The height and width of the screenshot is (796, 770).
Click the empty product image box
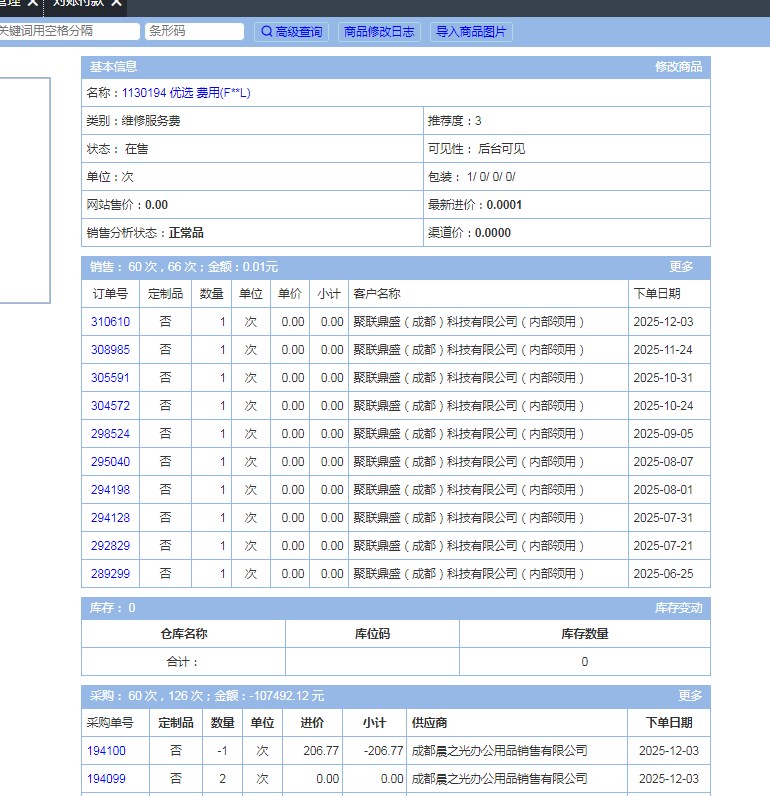[x=24, y=190]
